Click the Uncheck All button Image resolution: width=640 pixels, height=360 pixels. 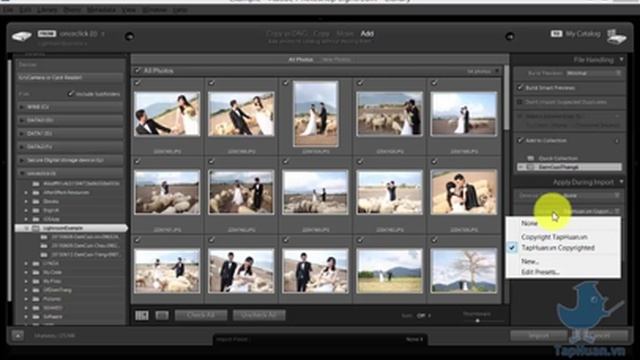pyautogui.click(x=259, y=315)
